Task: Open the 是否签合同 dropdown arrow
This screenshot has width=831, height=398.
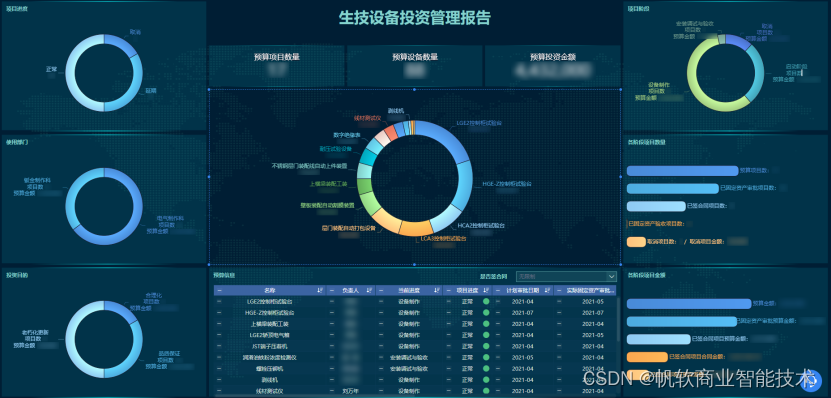Action: [x=612, y=277]
